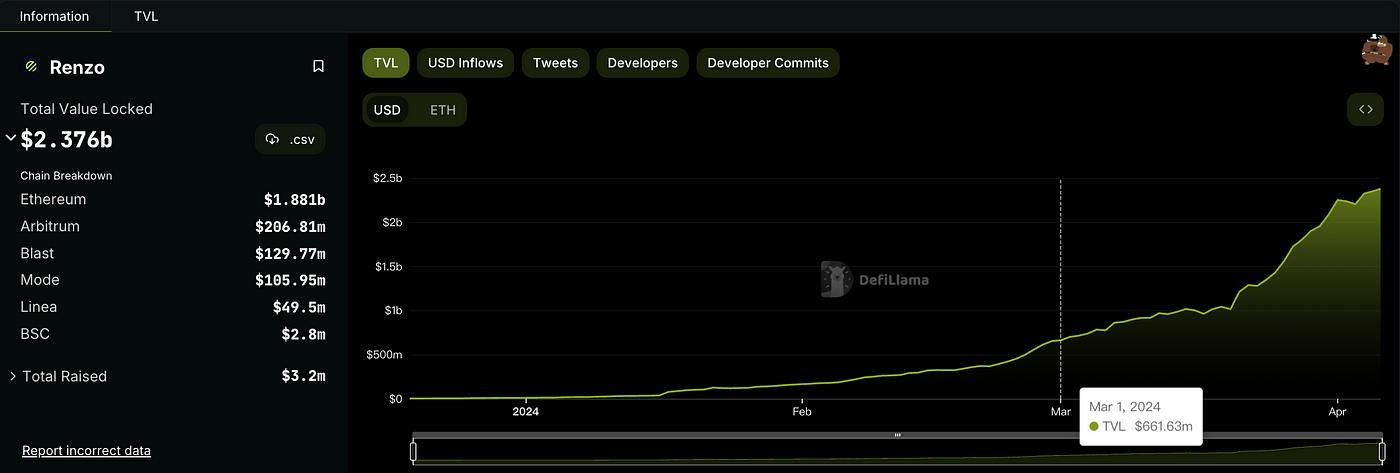The width and height of the screenshot is (1400, 473).
Task: Click the user avatar in top right
Action: pos(1377,50)
